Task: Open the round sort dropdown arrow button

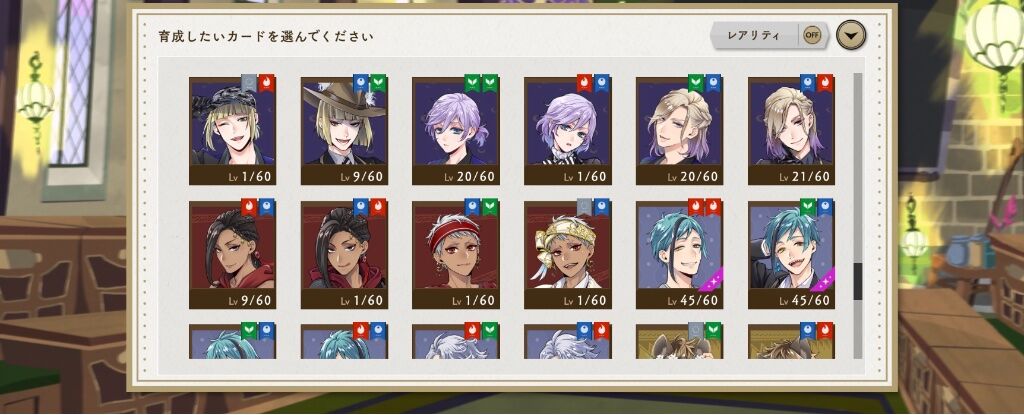Action: point(851,35)
